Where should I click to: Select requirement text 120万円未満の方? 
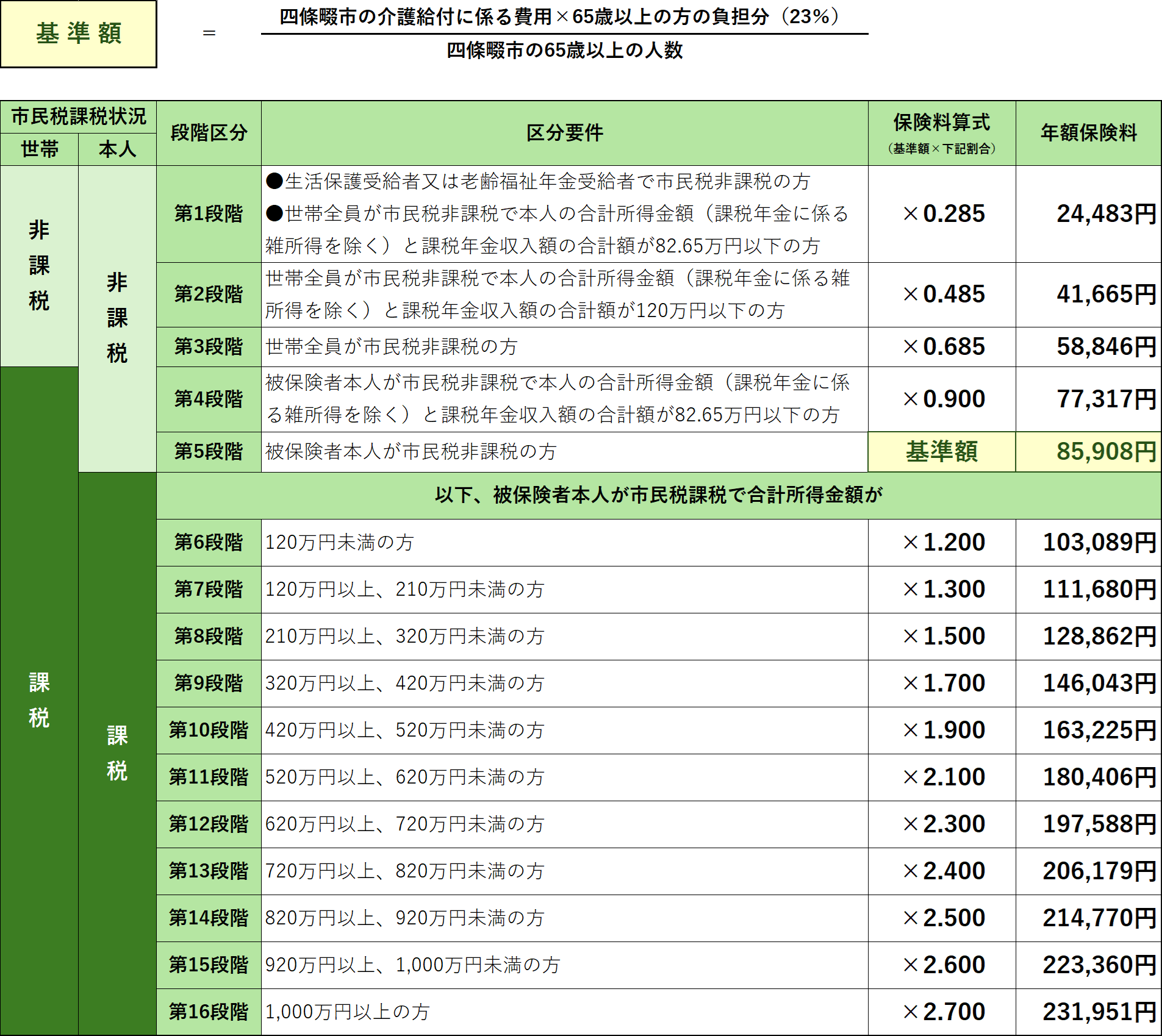click(339, 543)
